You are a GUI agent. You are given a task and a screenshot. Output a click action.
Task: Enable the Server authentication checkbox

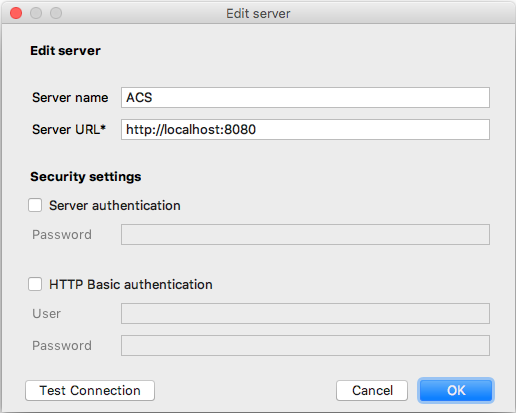(35, 205)
